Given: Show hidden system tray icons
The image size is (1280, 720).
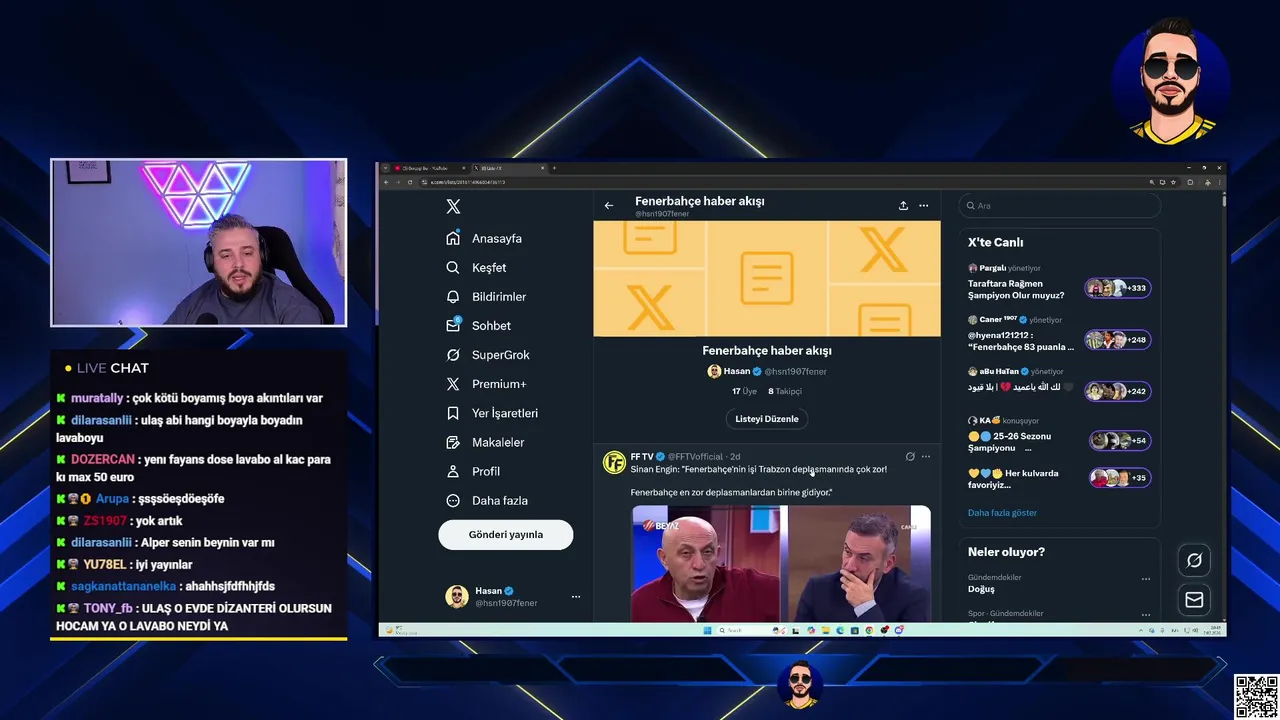Looking at the screenshot, I should tap(1141, 630).
